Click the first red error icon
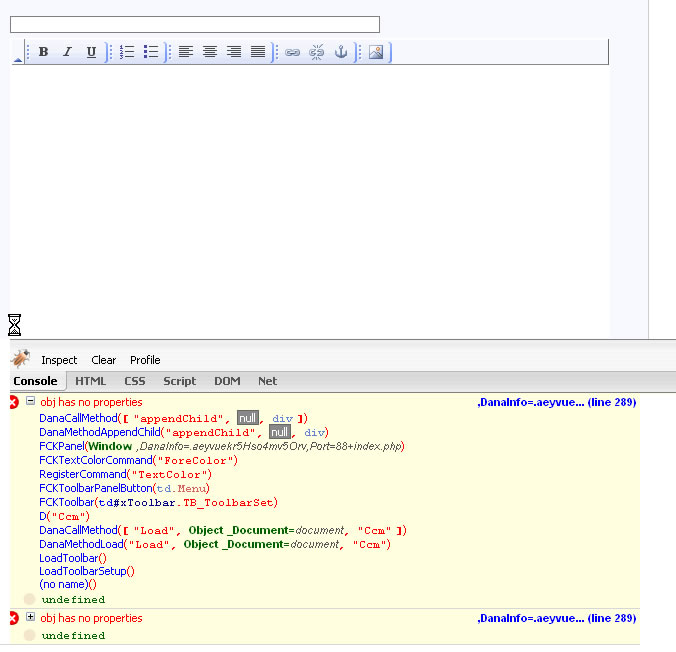Image resolution: width=676 pixels, height=652 pixels. tap(14, 402)
